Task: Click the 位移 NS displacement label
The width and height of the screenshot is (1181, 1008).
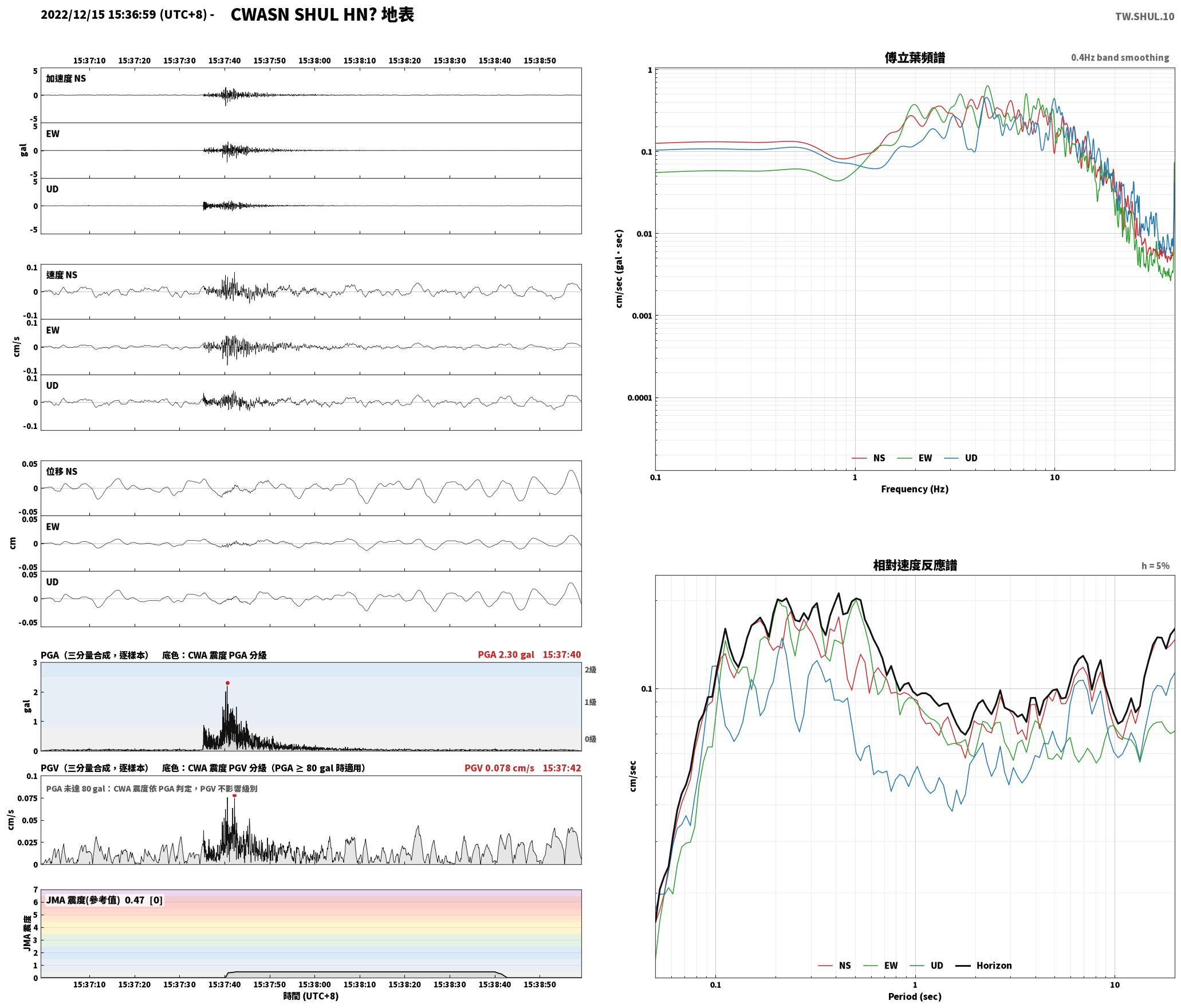Action: click(62, 471)
